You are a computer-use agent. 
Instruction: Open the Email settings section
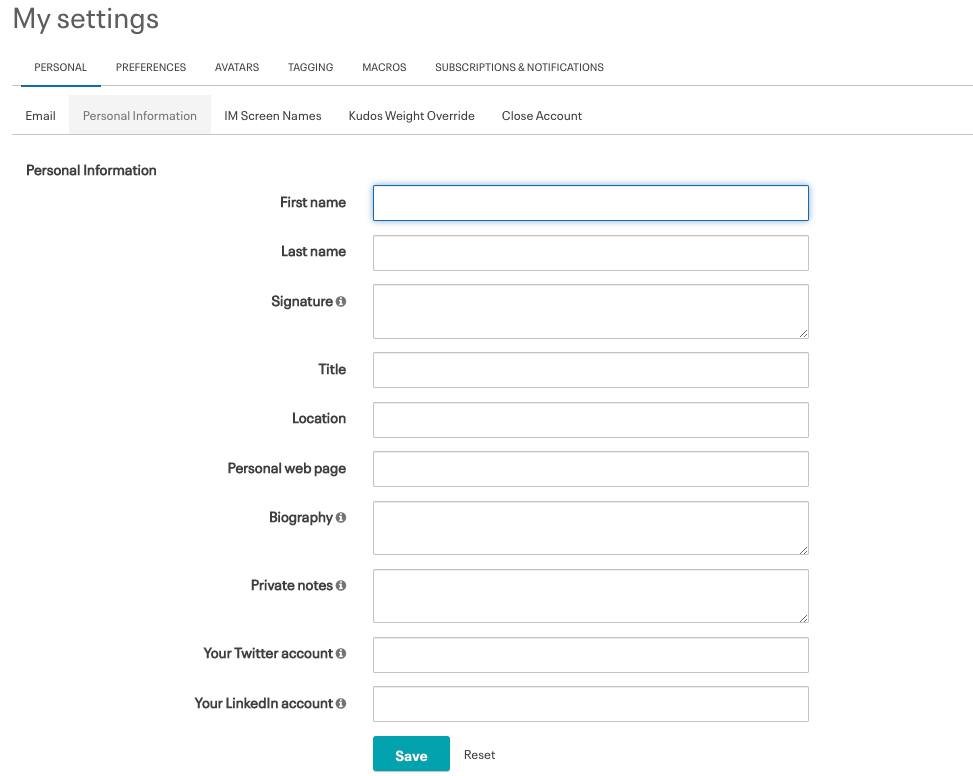(40, 115)
